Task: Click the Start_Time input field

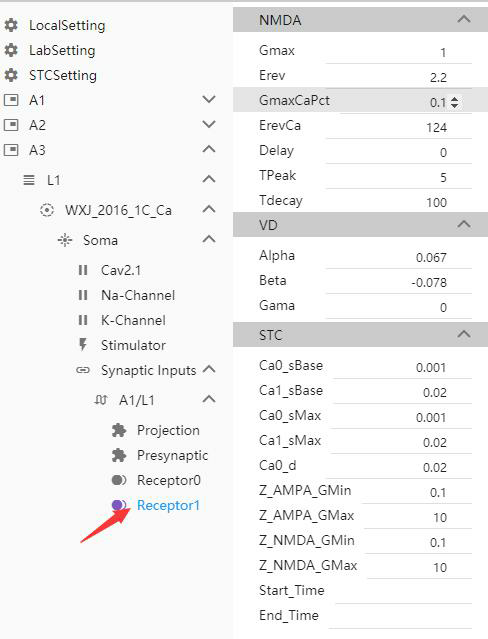Action: tap(403, 591)
